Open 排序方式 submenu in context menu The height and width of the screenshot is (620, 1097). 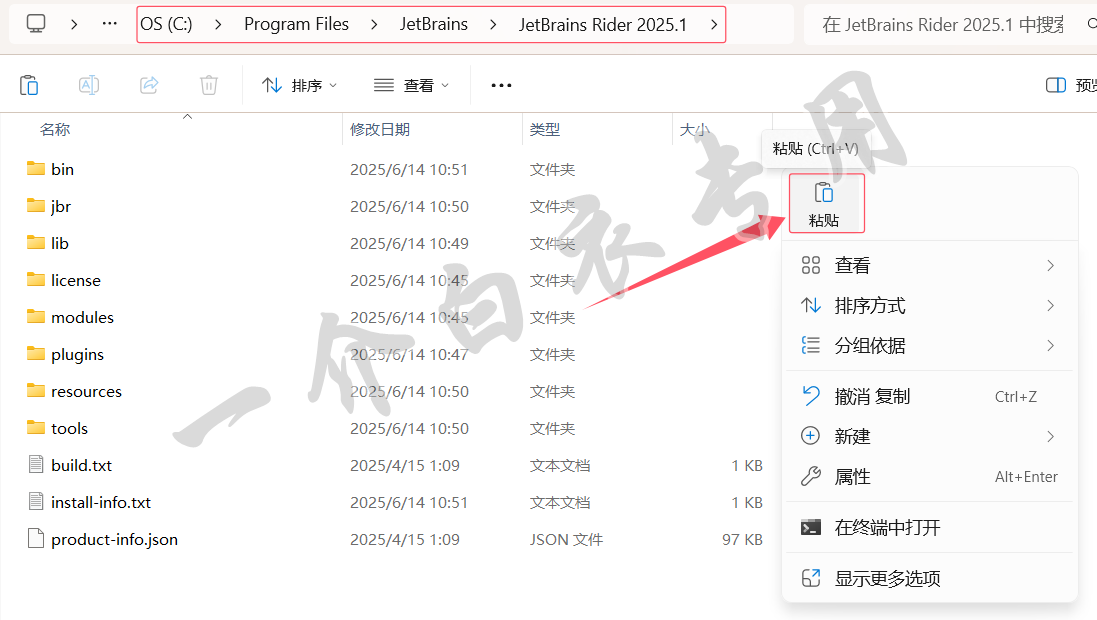point(928,305)
